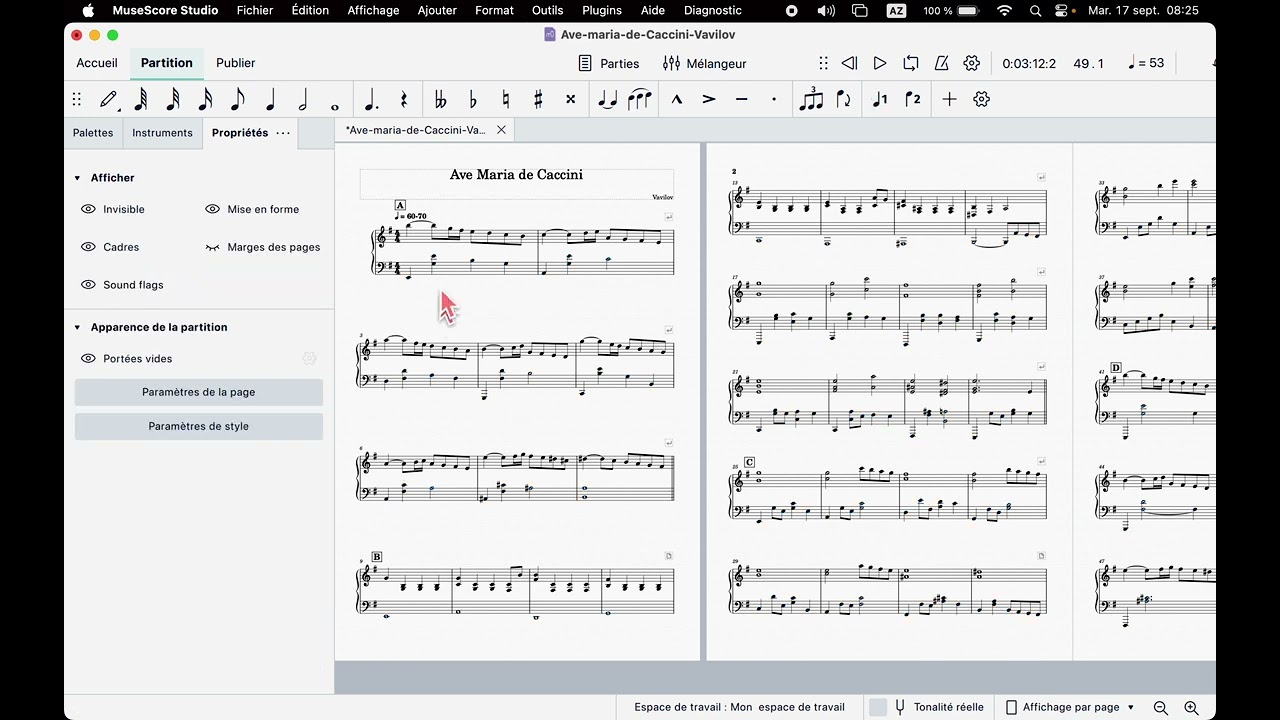Toggle visibility of Cadres
Image resolution: width=1280 pixels, height=720 pixels.
[x=88, y=247]
